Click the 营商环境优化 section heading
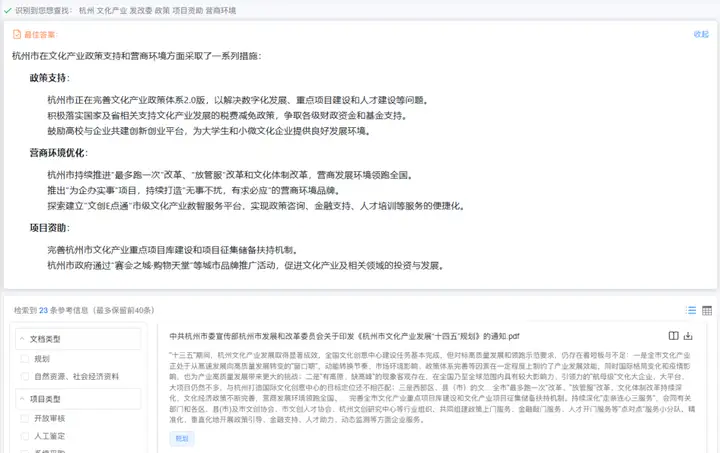Viewport: 720px width, 453px height. point(56,153)
